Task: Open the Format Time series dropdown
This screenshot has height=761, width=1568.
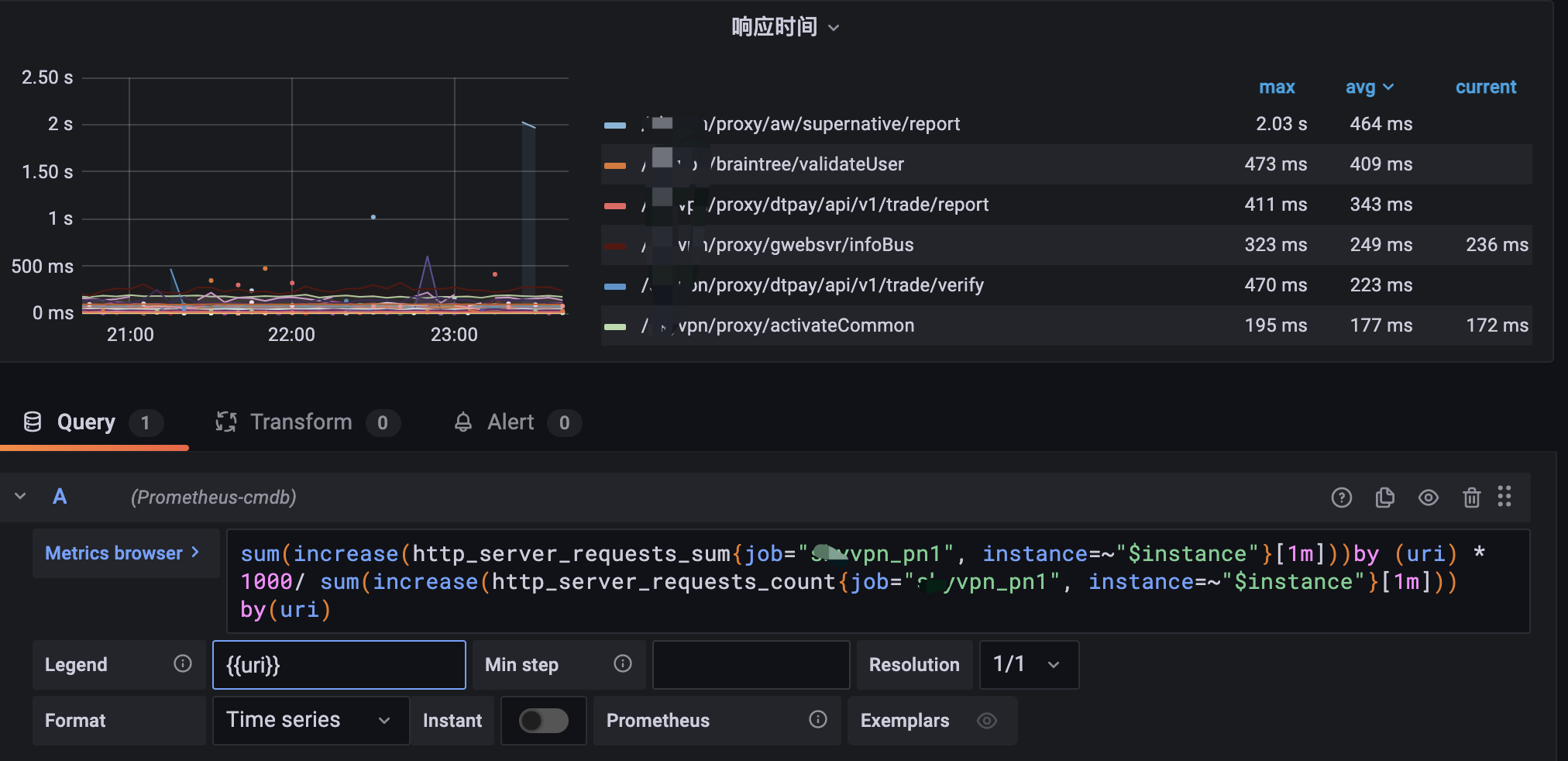Action: pyautogui.click(x=311, y=720)
